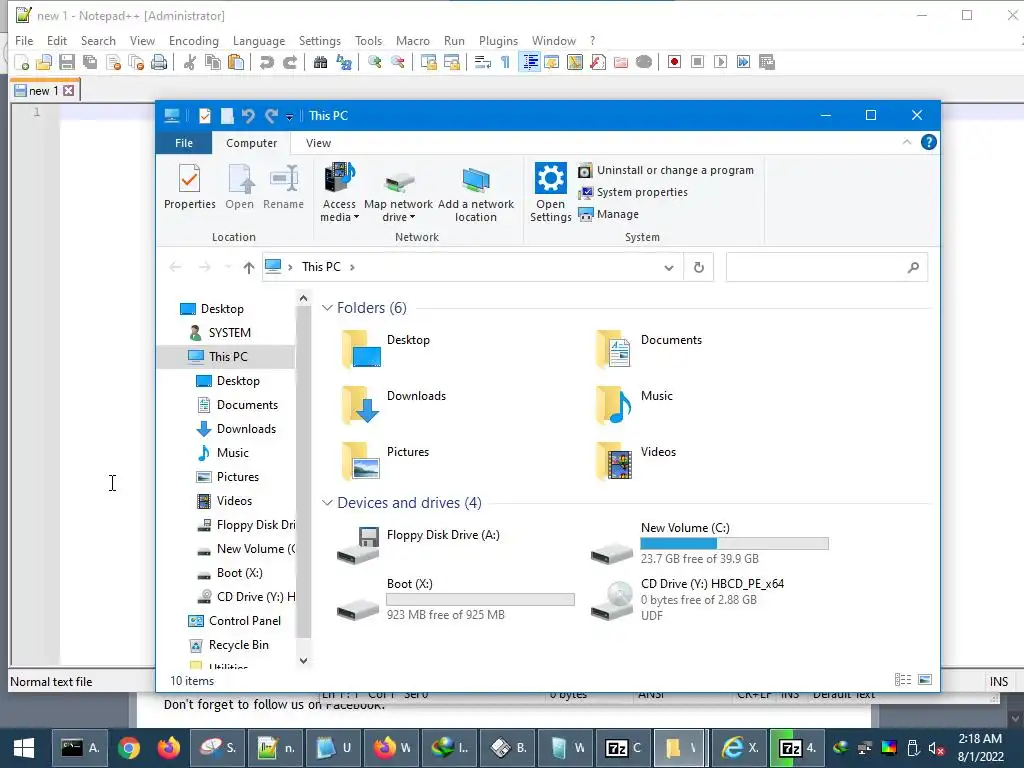This screenshot has width=1024, height=768.
Task: Click Refresh button beside address bar
Action: tap(699, 267)
